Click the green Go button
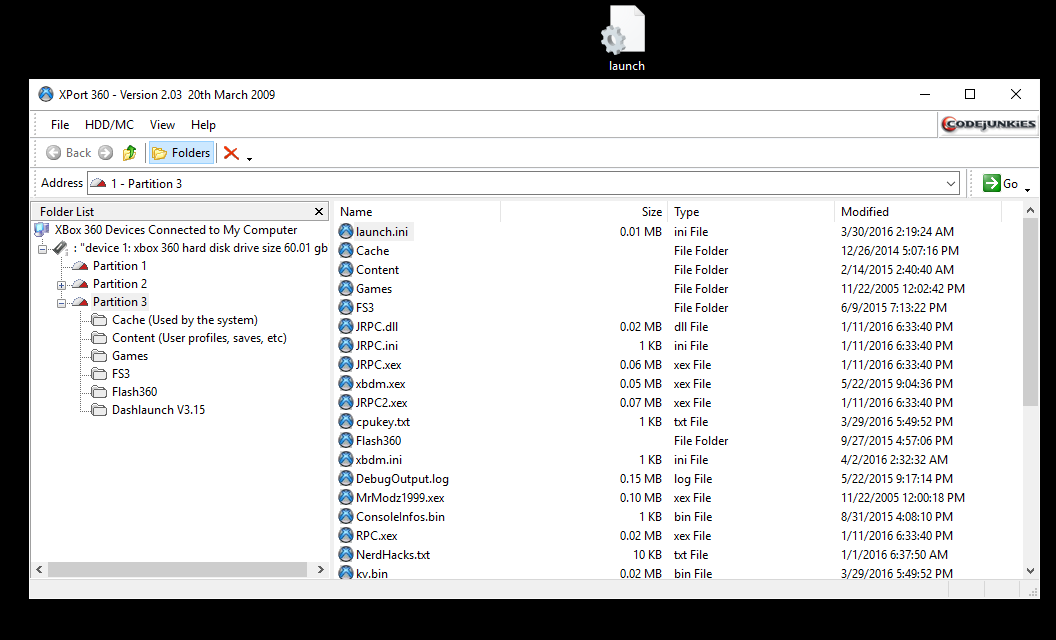 [1000, 183]
